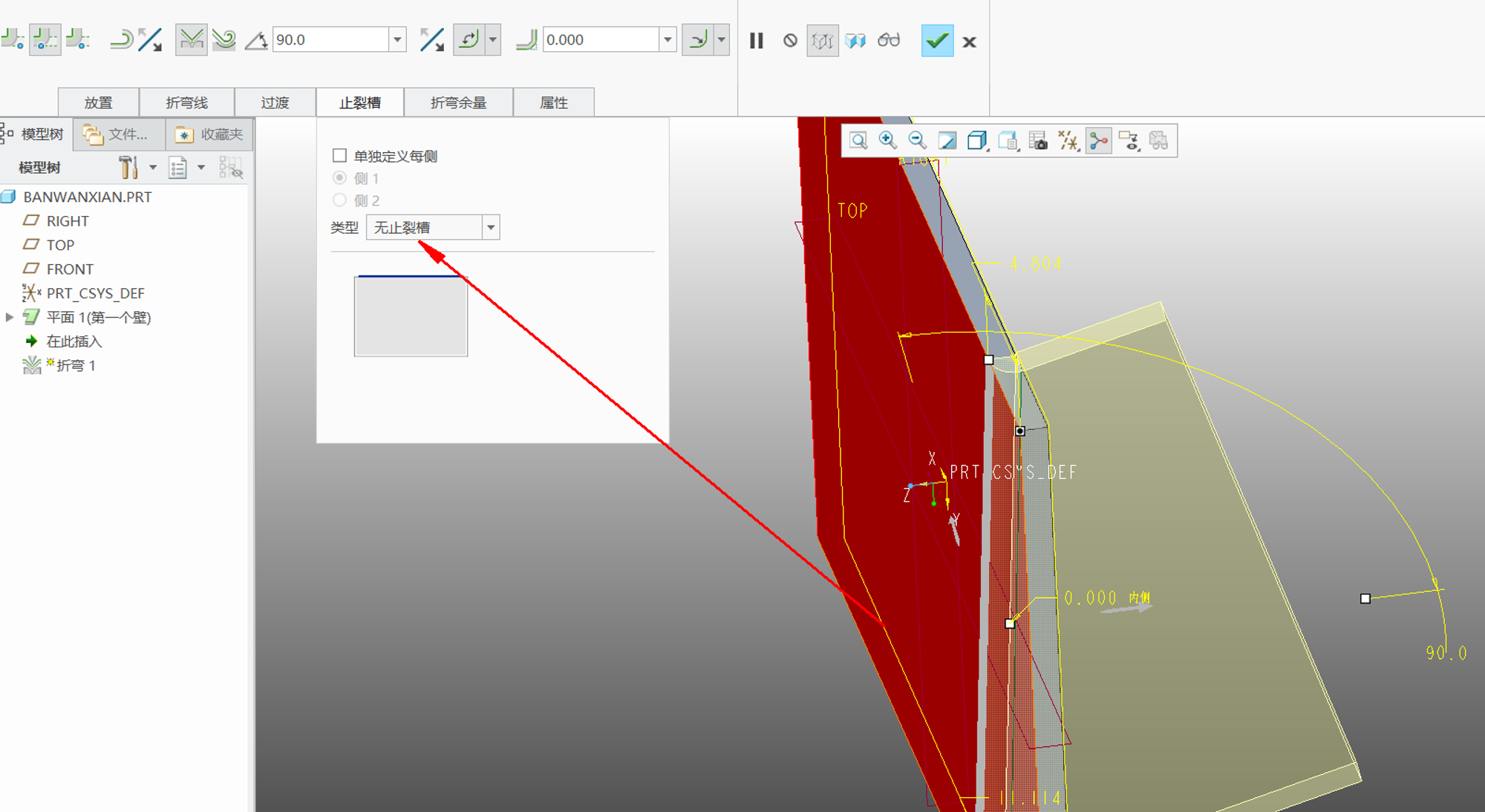The image size is (1485, 812).
Task: Click relief preview thumbnail
Action: 411,316
